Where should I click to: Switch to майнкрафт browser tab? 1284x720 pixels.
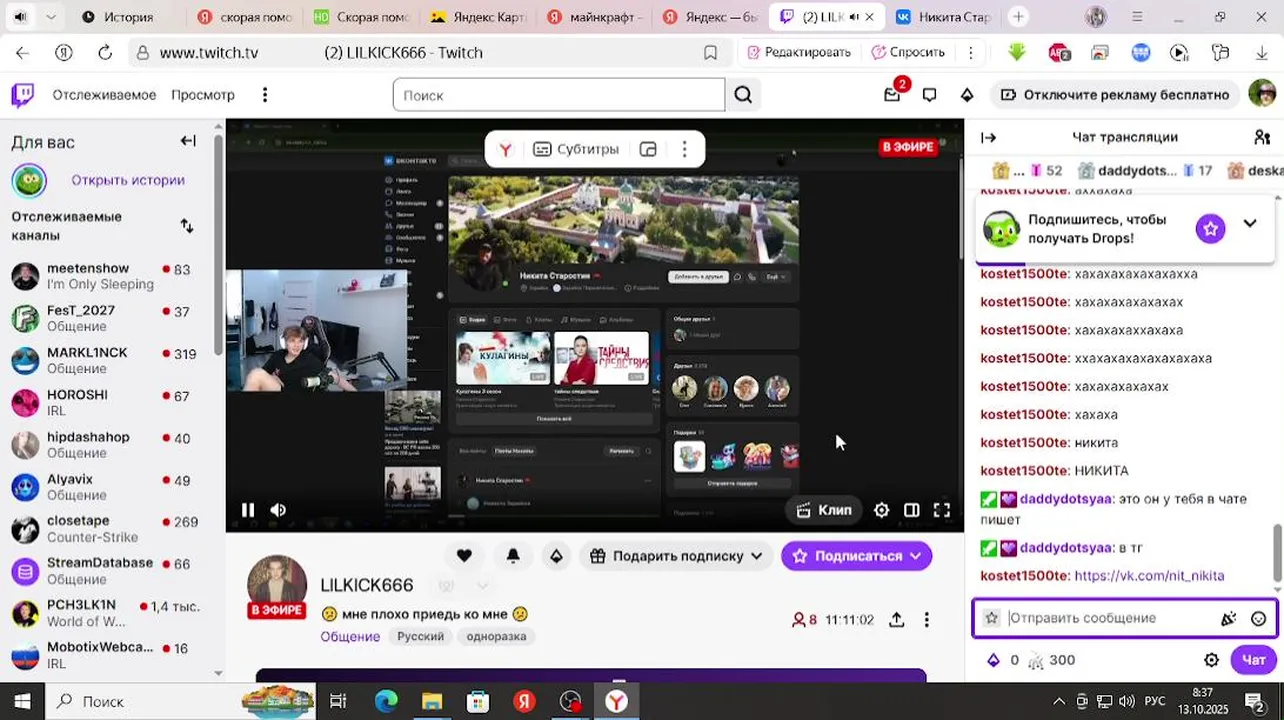point(596,17)
